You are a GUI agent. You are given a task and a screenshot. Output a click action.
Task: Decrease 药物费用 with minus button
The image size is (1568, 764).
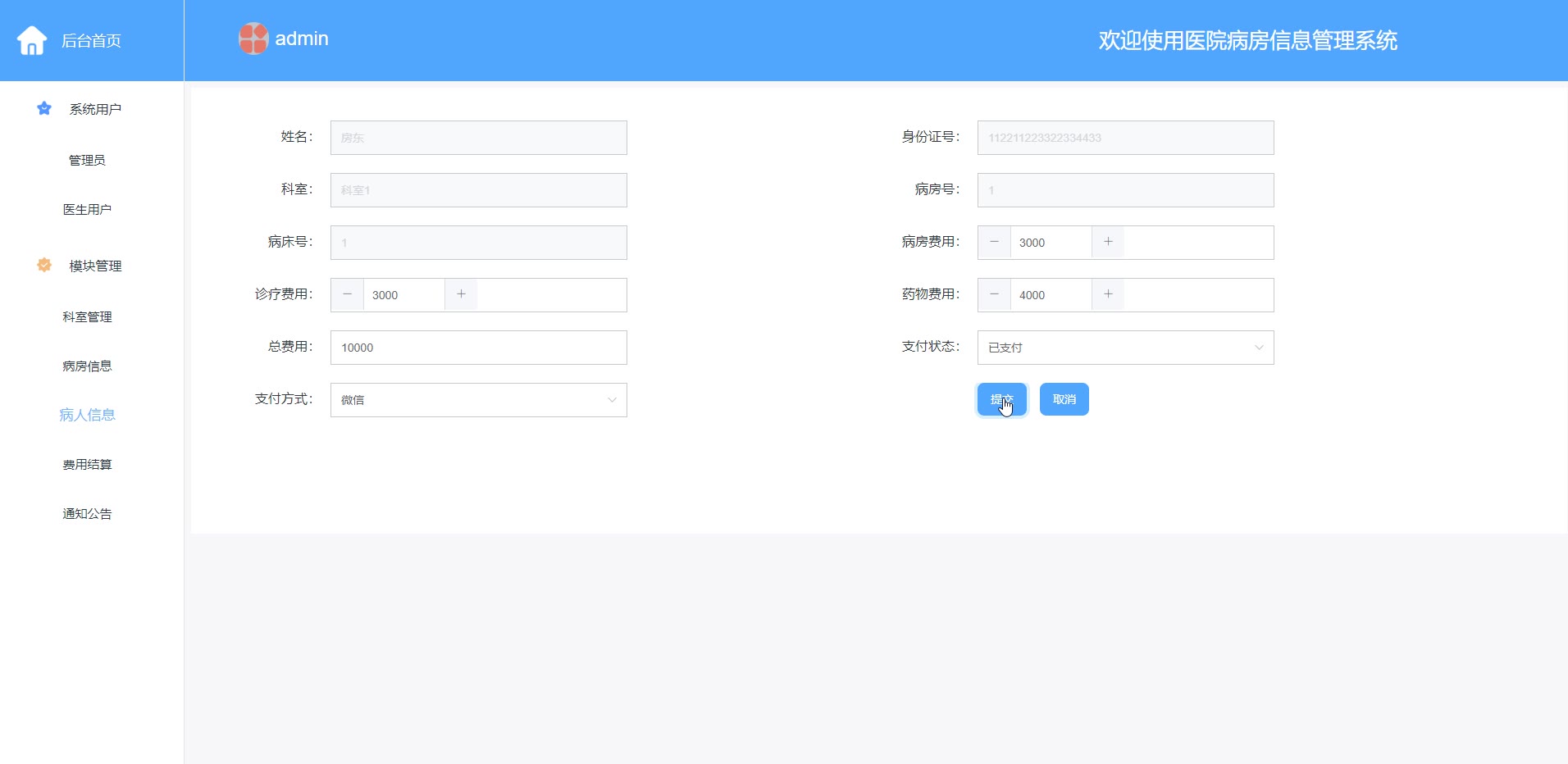click(995, 294)
